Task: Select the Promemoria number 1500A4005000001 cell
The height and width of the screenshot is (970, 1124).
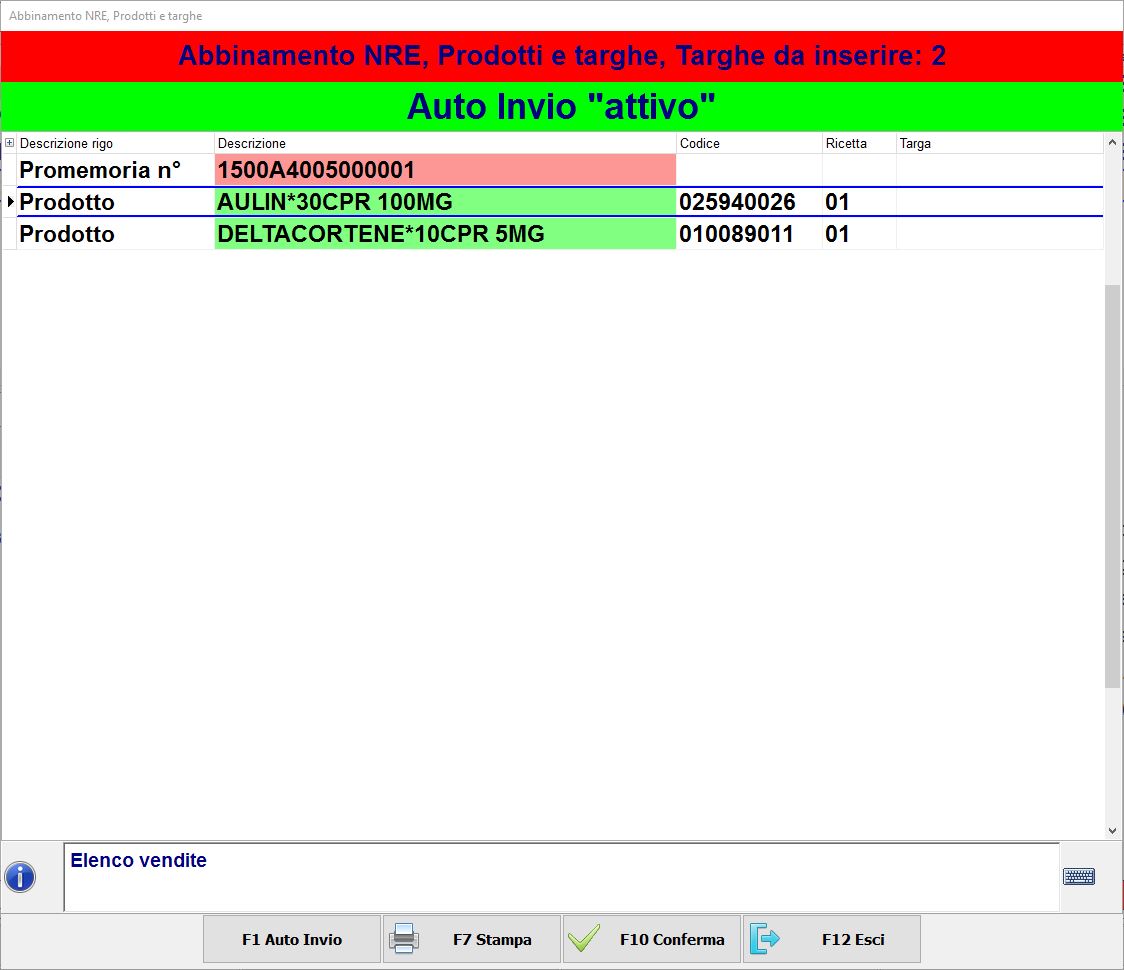Action: point(444,170)
